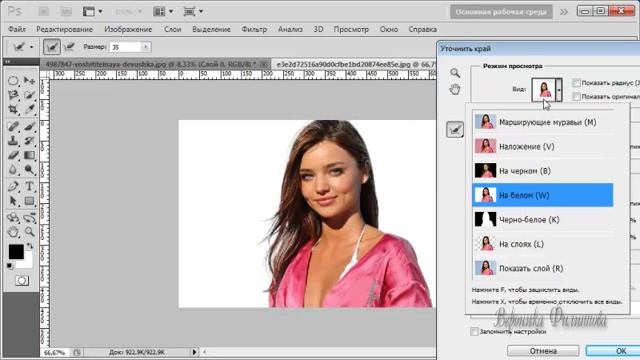
Task: Select the 3D Orbit camera tool
Action: (29, 218)
